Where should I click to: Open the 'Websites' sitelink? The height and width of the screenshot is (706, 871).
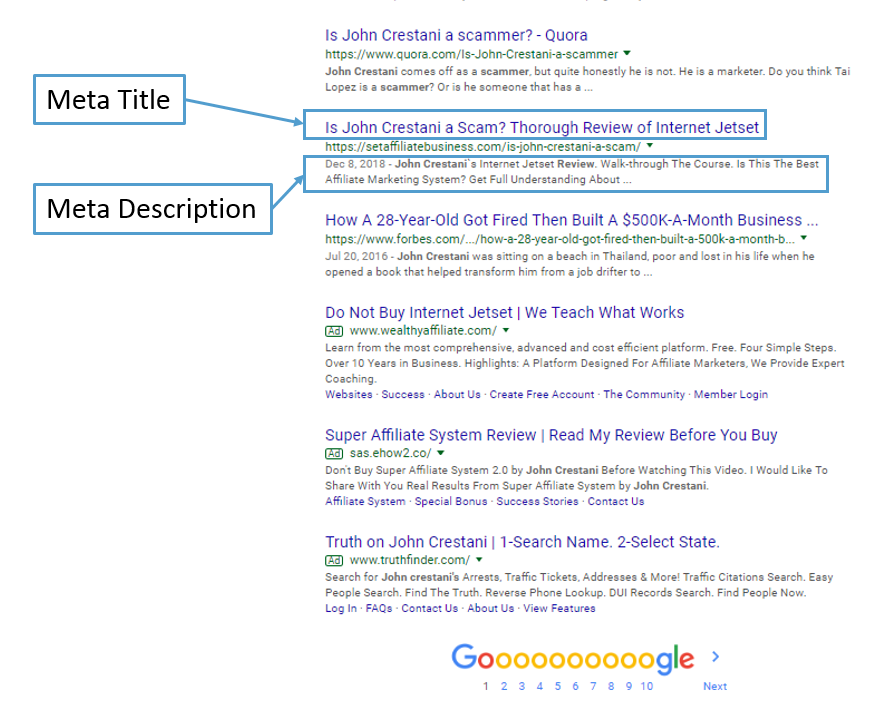(x=349, y=394)
